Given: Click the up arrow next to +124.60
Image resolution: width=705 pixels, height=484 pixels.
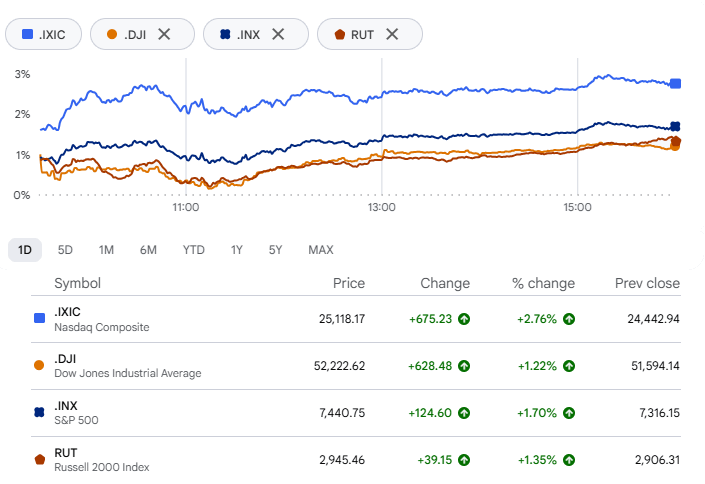Looking at the screenshot, I should pos(464,413).
